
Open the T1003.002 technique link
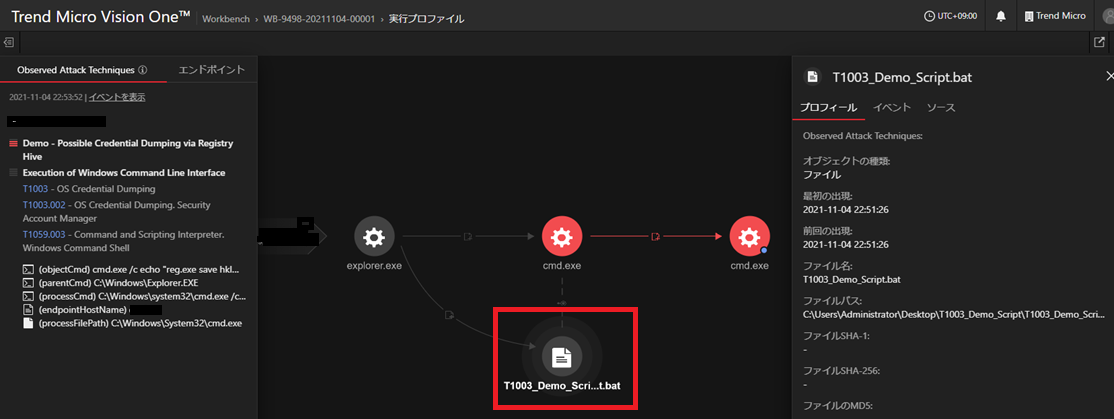click(45, 205)
